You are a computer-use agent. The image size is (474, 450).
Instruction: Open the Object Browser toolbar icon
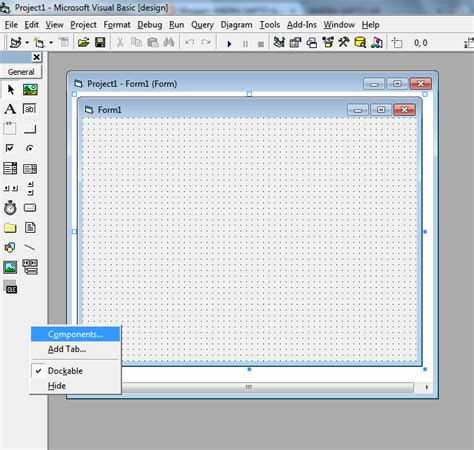pos(328,42)
